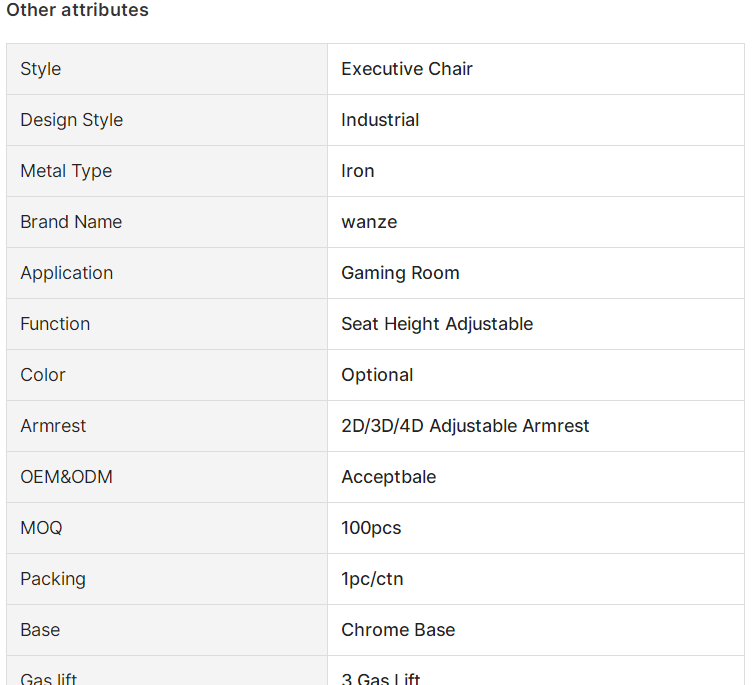Click the '100pcs' MOQ value

tap(371, 528)
